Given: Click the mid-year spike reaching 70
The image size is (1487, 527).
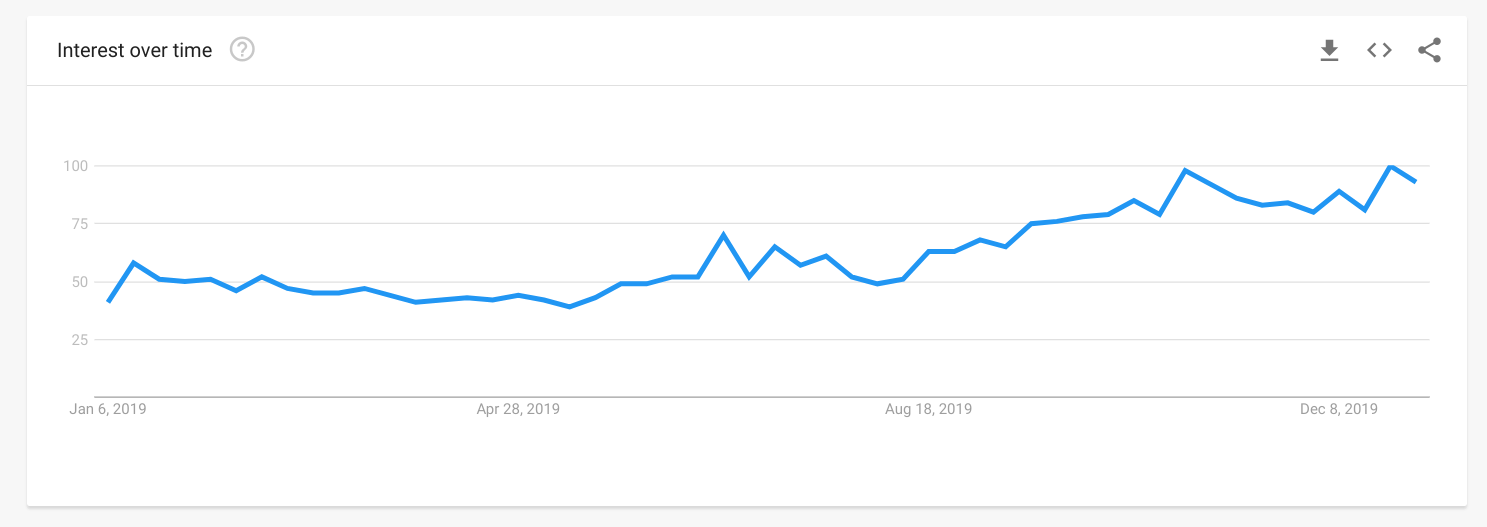Looking at the screenshot, I should [723, 235].
